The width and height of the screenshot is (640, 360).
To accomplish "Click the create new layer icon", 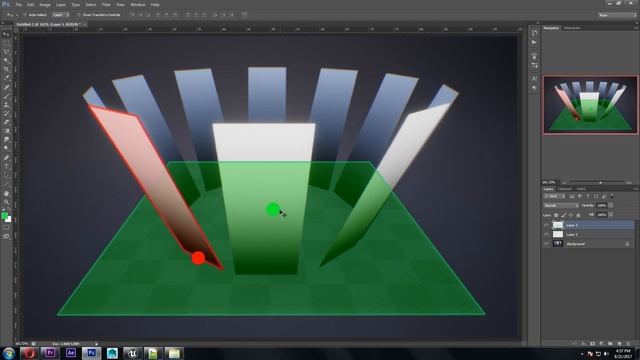I will click(620, 344).
